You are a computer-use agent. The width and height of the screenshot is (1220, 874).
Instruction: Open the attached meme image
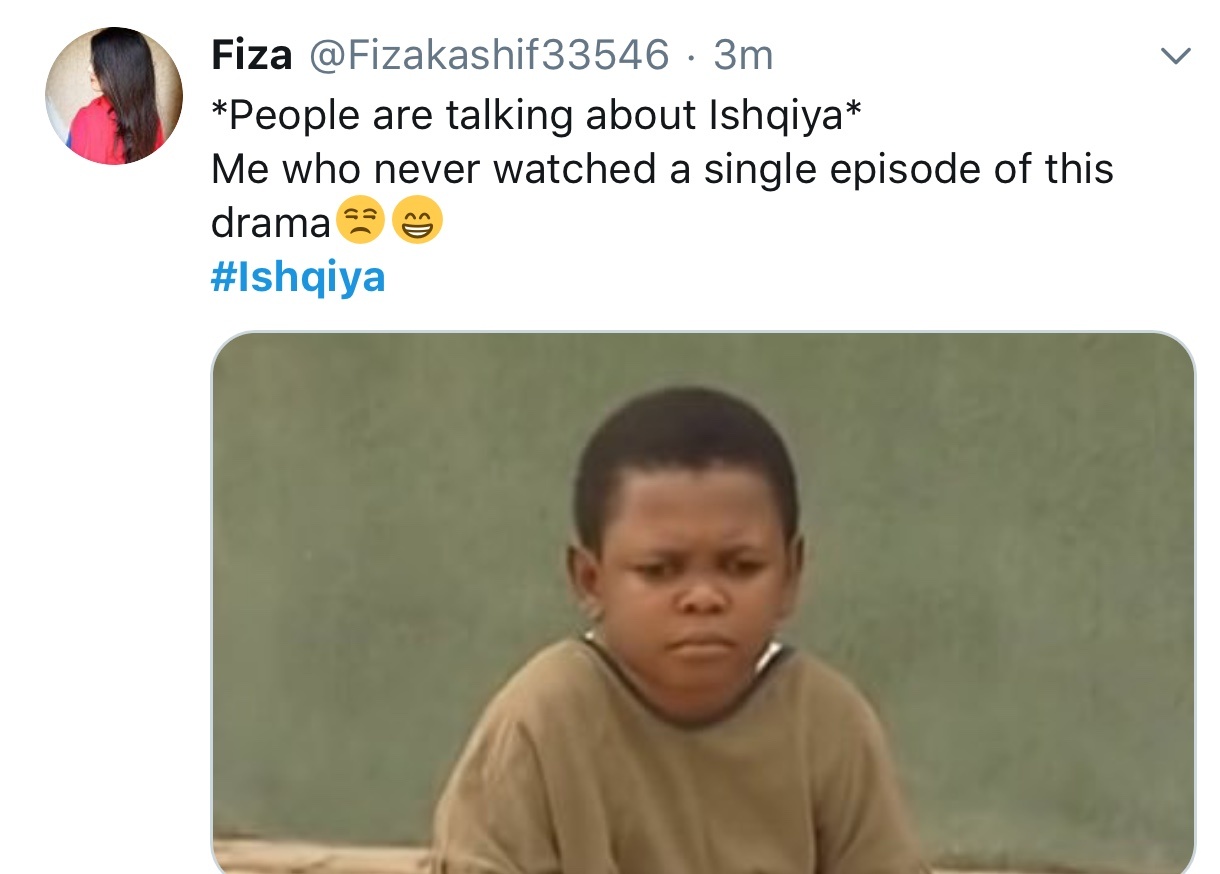point(703,602)
